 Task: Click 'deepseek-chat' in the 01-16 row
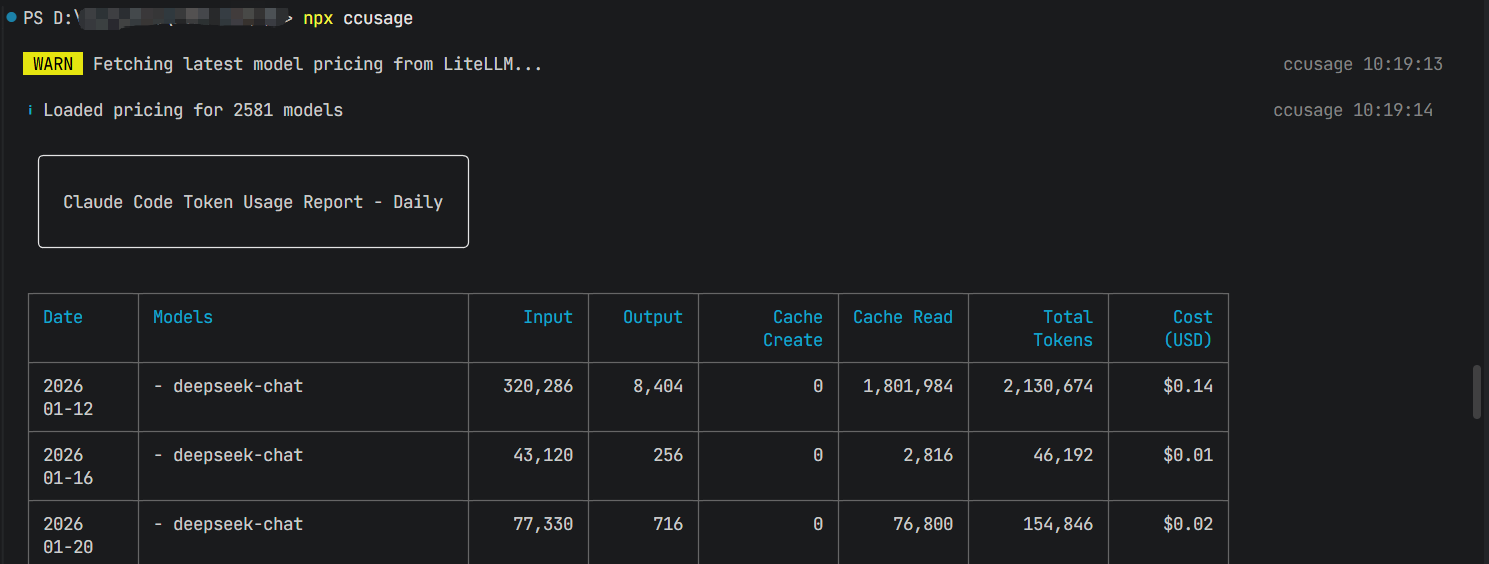(x=238, y=455)
